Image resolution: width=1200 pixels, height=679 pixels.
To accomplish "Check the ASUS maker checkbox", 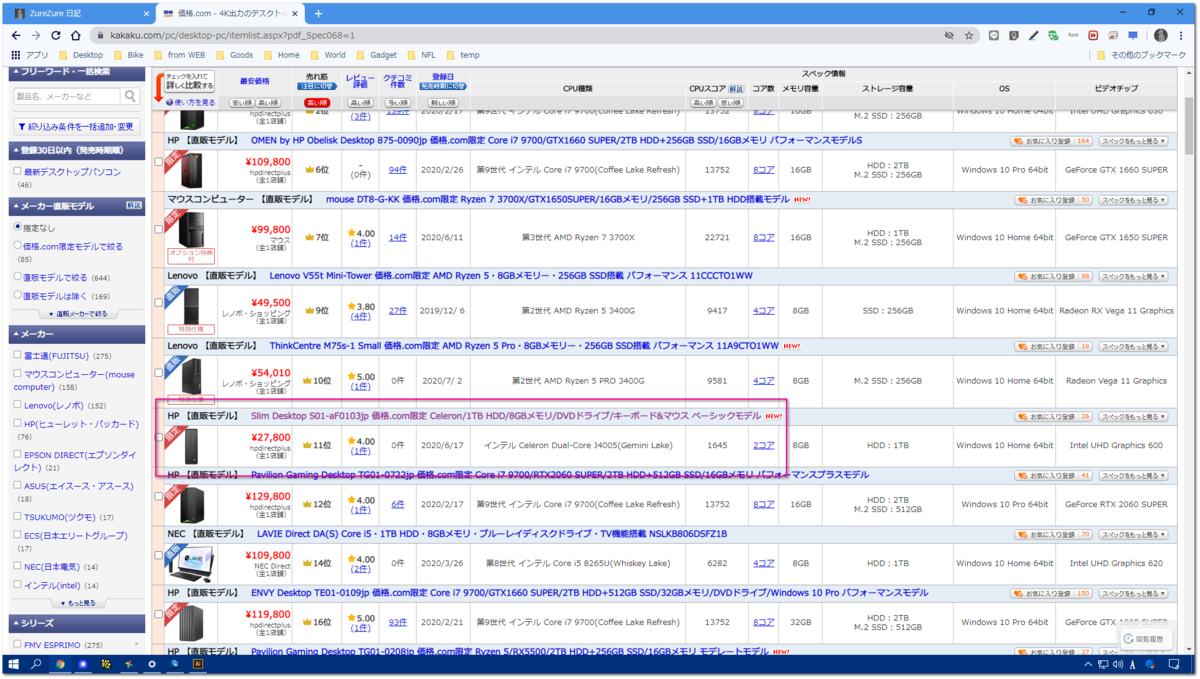I will click(18, 485).
